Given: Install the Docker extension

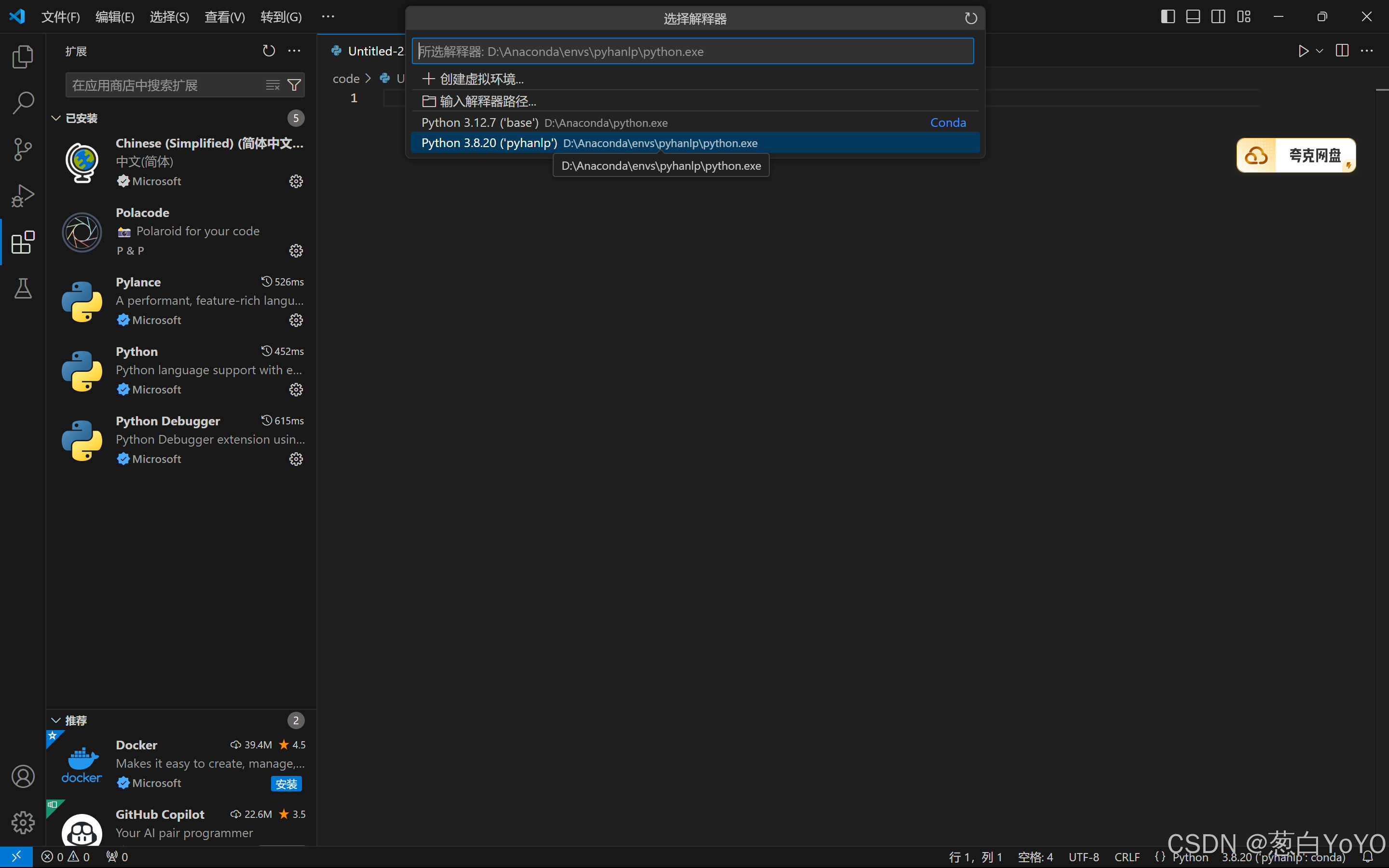Looking at the screenshot, I should click(x=286, y=784).
